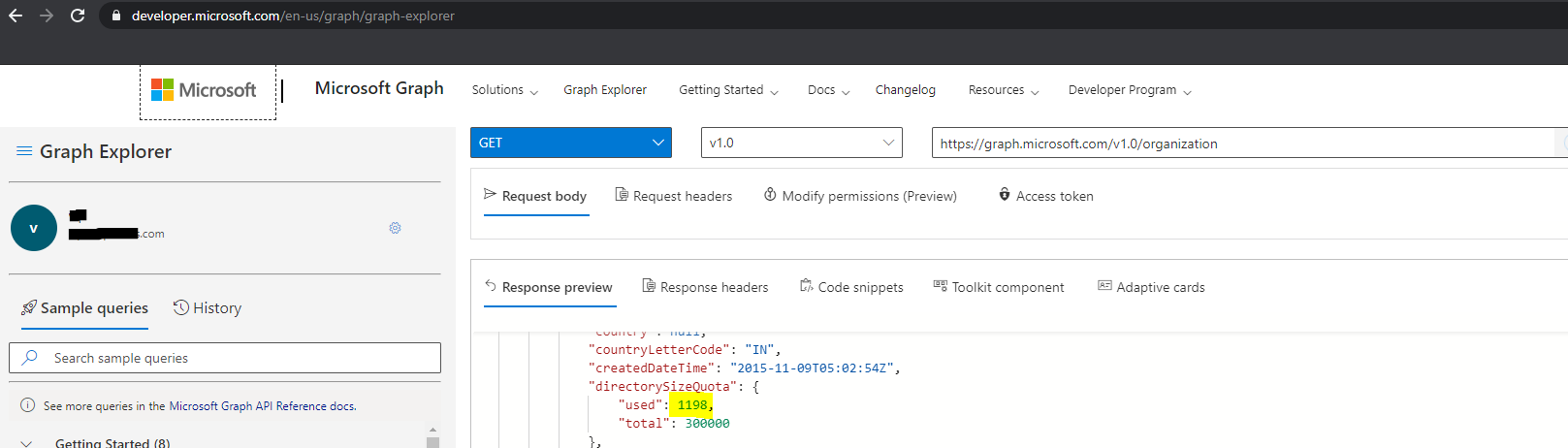Open the v1.0 API version dropdown
Image resolution: width=1568 pixels, height=448 pixels.
point(802,143)
